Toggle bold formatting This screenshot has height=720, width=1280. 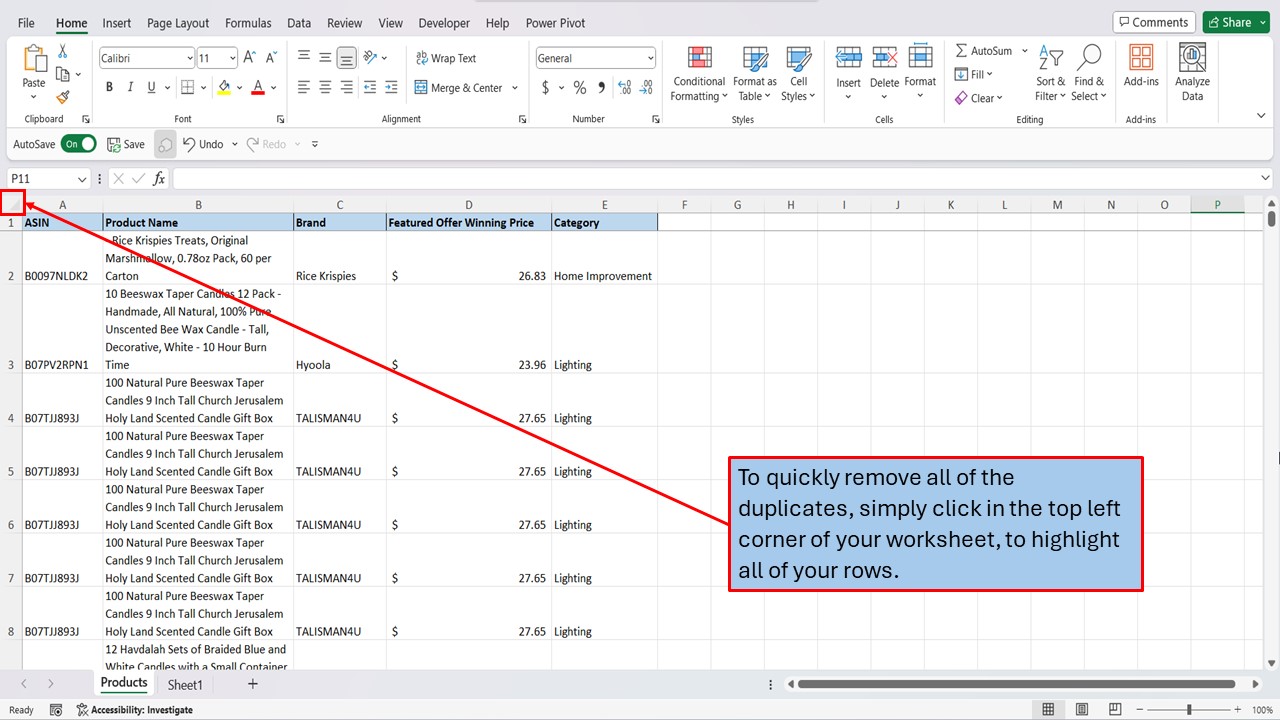(109, 87)
